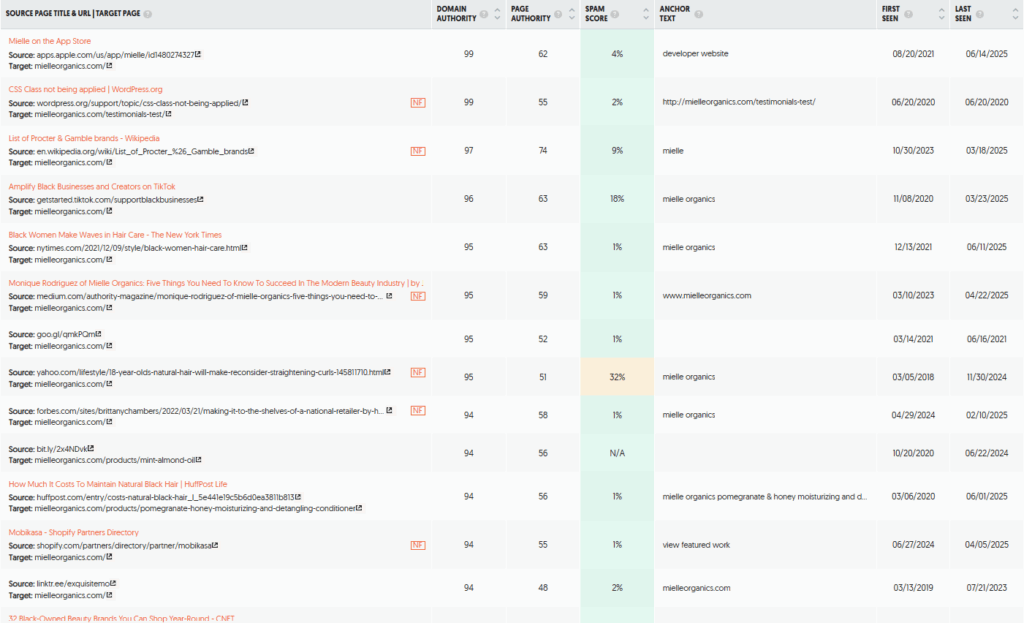Select anchor text 'developer website'
The image size is (1024, 623).
[695, 54]
